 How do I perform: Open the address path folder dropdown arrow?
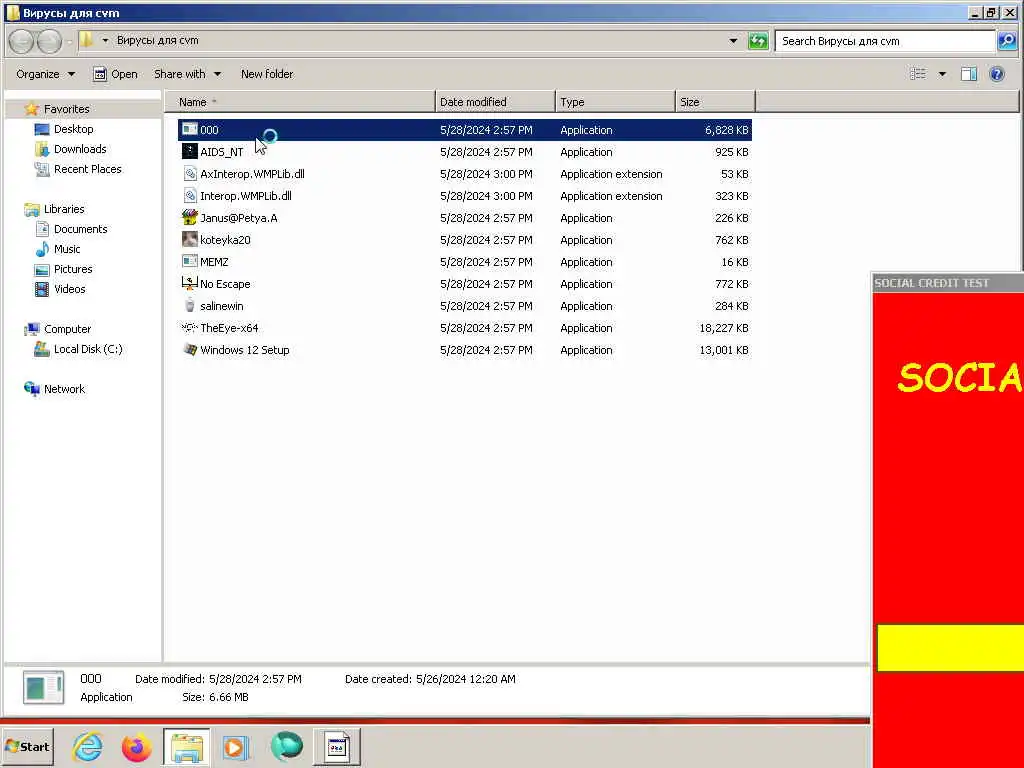pyautogui.click(x=105, y=40)
